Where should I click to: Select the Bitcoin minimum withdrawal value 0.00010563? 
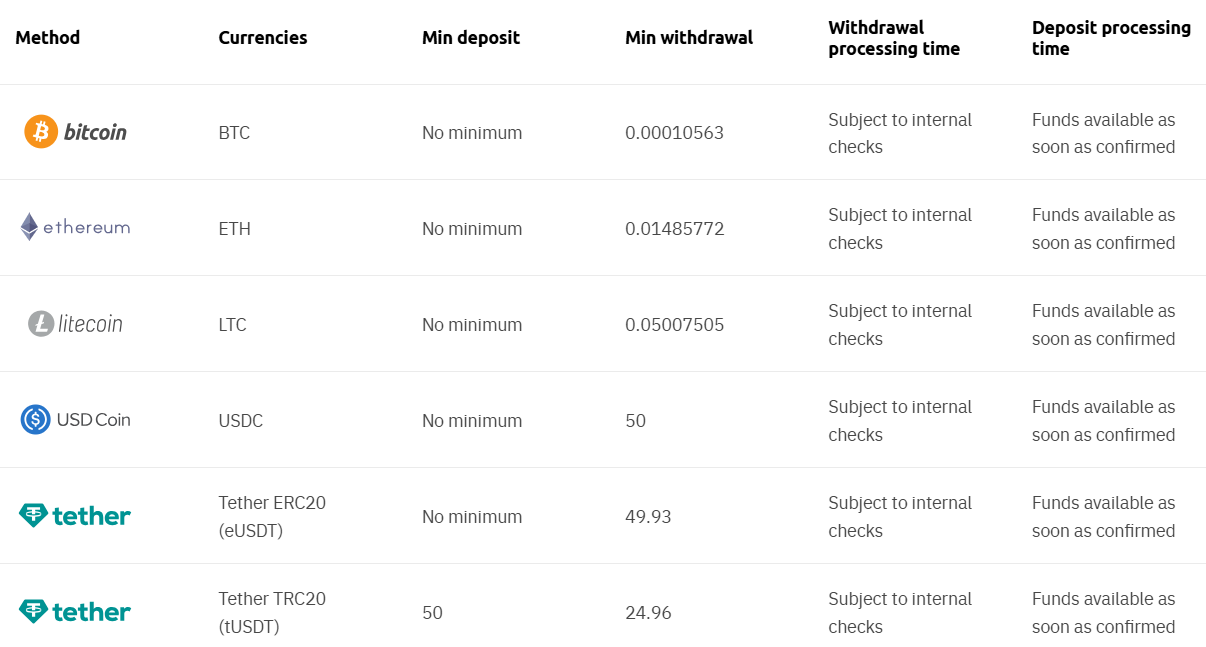[x=674, y=133]
